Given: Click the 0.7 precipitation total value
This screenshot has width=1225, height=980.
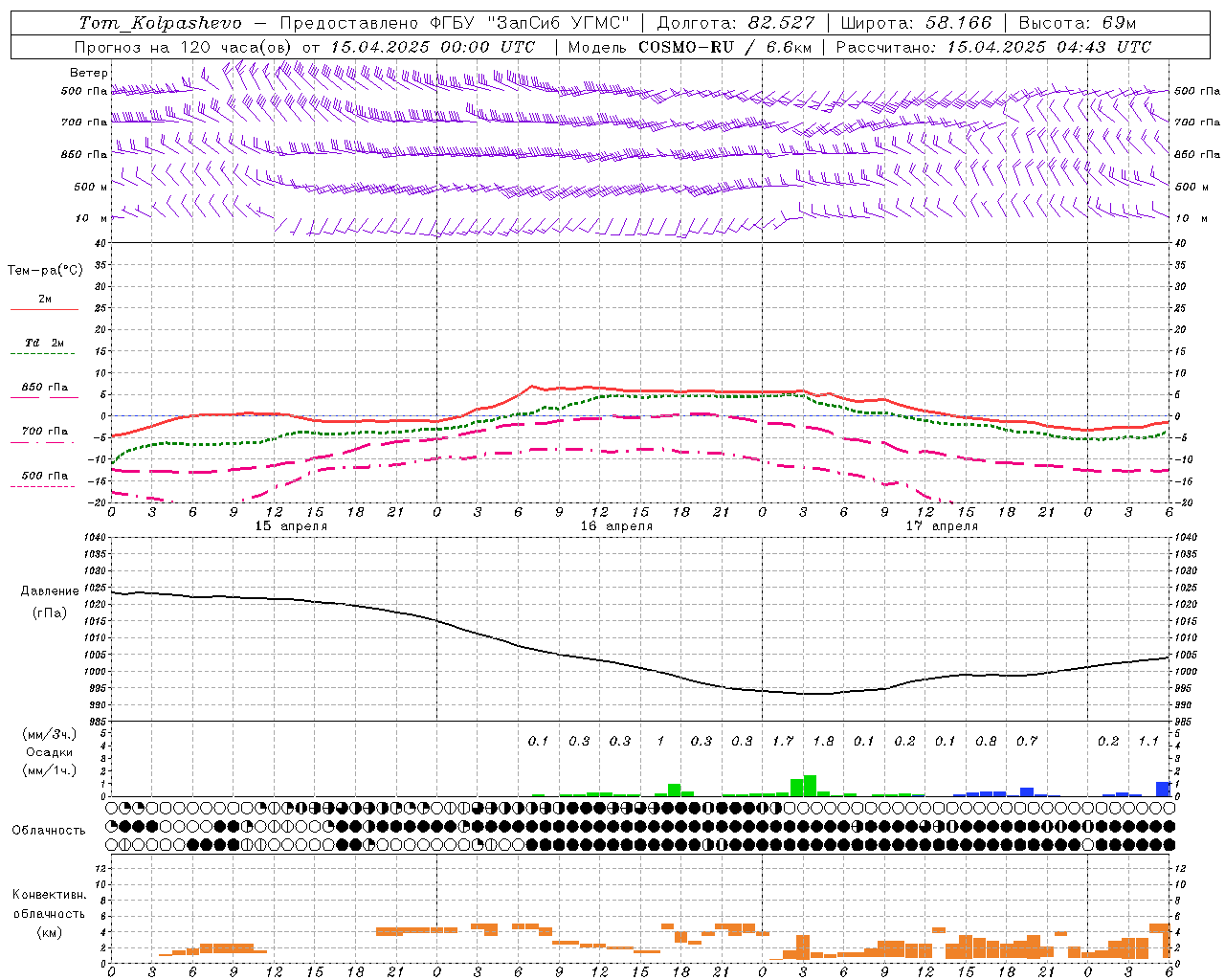Looking at the screenshot, I should pos(1027,741).
